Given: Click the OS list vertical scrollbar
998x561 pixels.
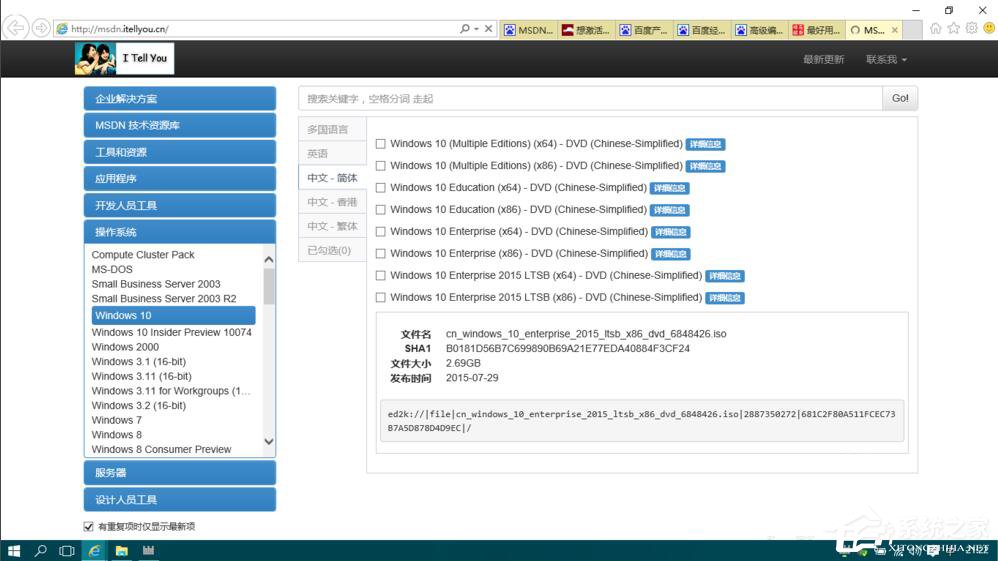Looking at the screenshot, I should pyautogui.click(x=268, y=350).
